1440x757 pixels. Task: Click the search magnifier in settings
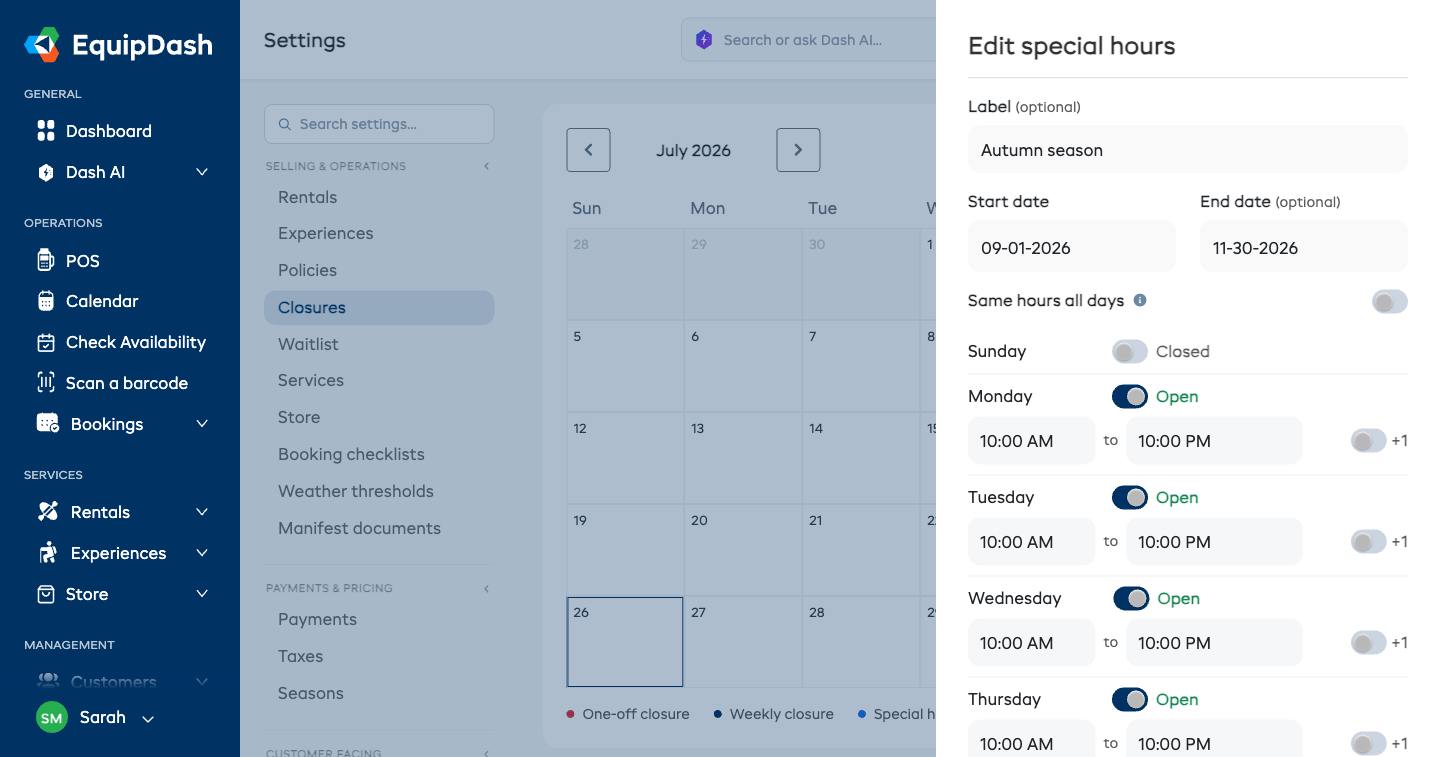pos(285,124)
